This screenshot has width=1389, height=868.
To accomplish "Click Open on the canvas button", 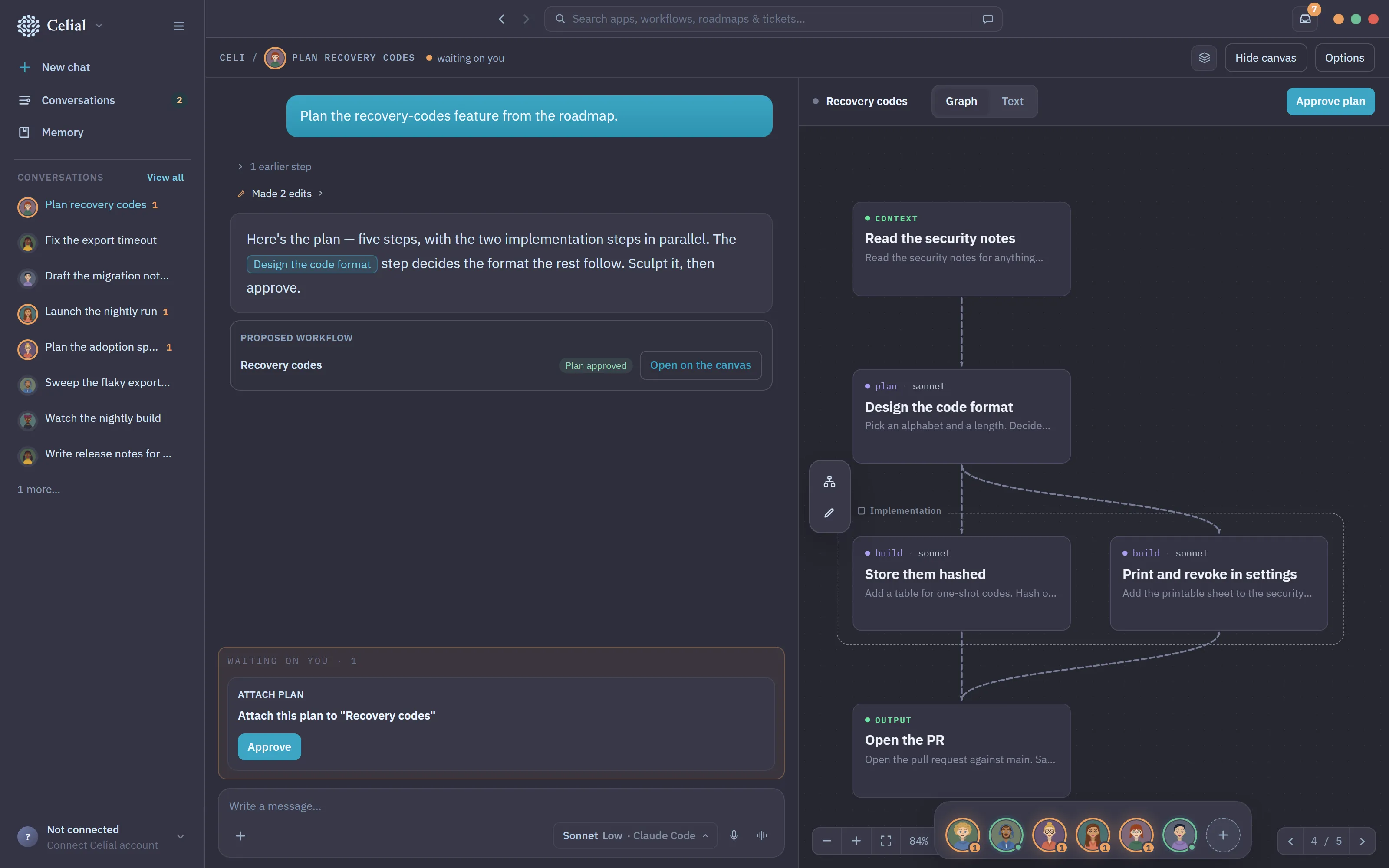I will pos(700,365).
